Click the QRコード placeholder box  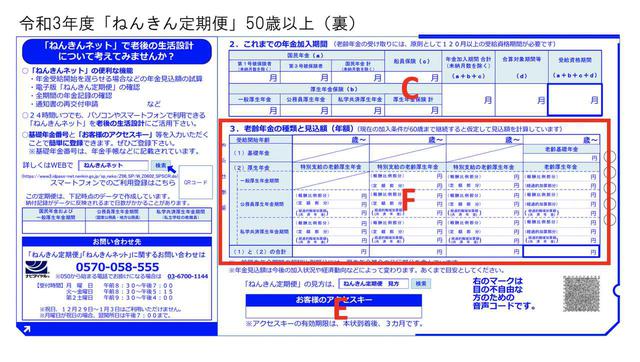pyautogui.click(x=196, y=182)
